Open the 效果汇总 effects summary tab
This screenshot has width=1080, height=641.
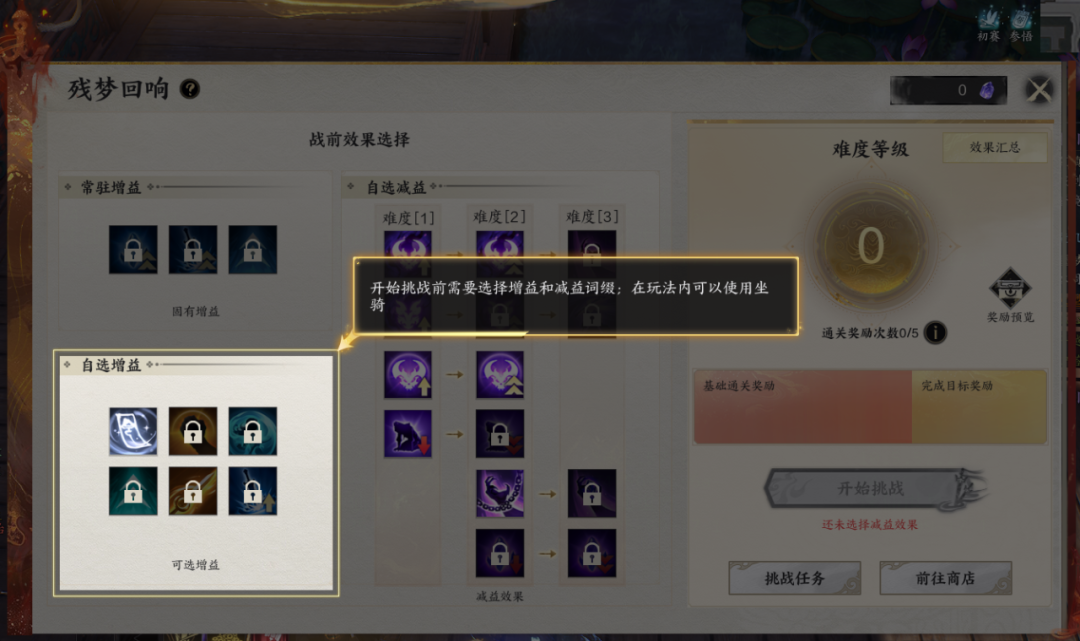click(x=995, y=147)
